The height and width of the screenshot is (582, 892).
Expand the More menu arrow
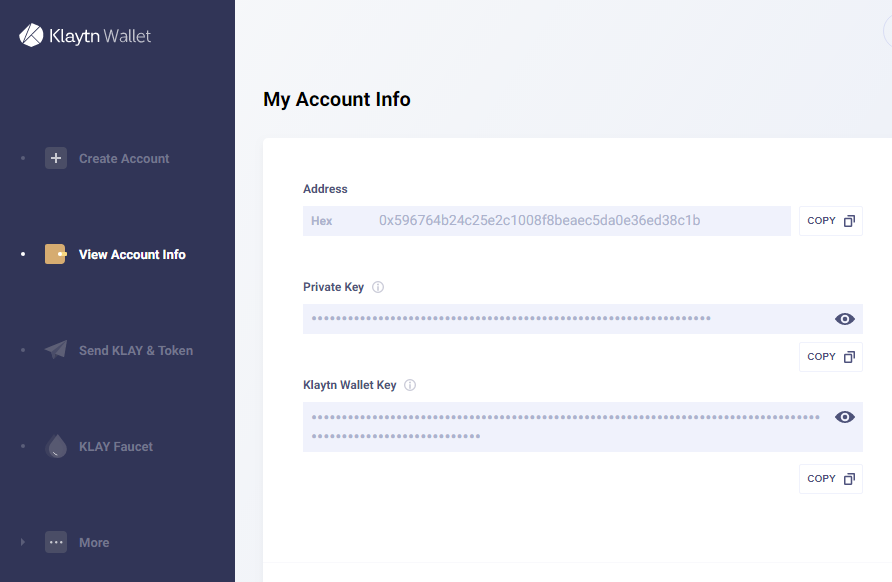(x=23, y=542)
